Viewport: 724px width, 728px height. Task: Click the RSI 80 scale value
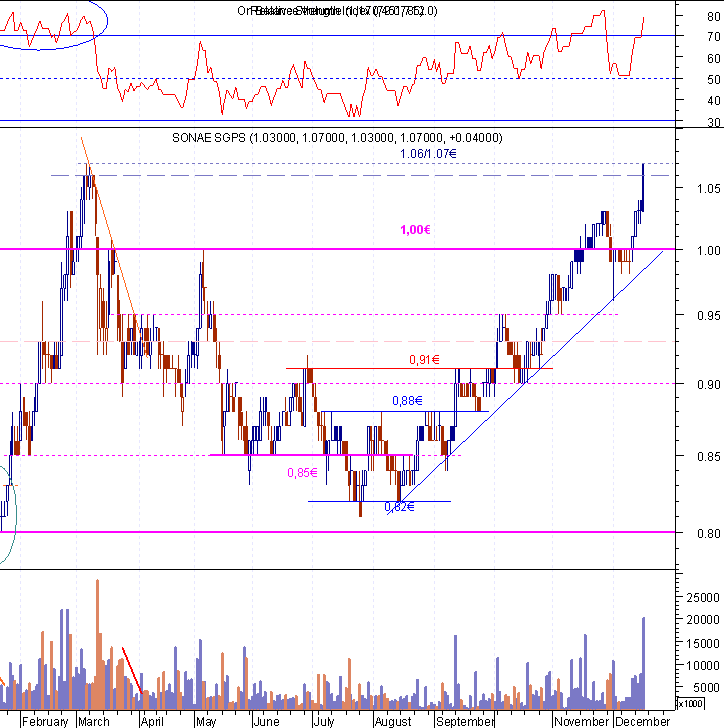click(x=714, y=16)
